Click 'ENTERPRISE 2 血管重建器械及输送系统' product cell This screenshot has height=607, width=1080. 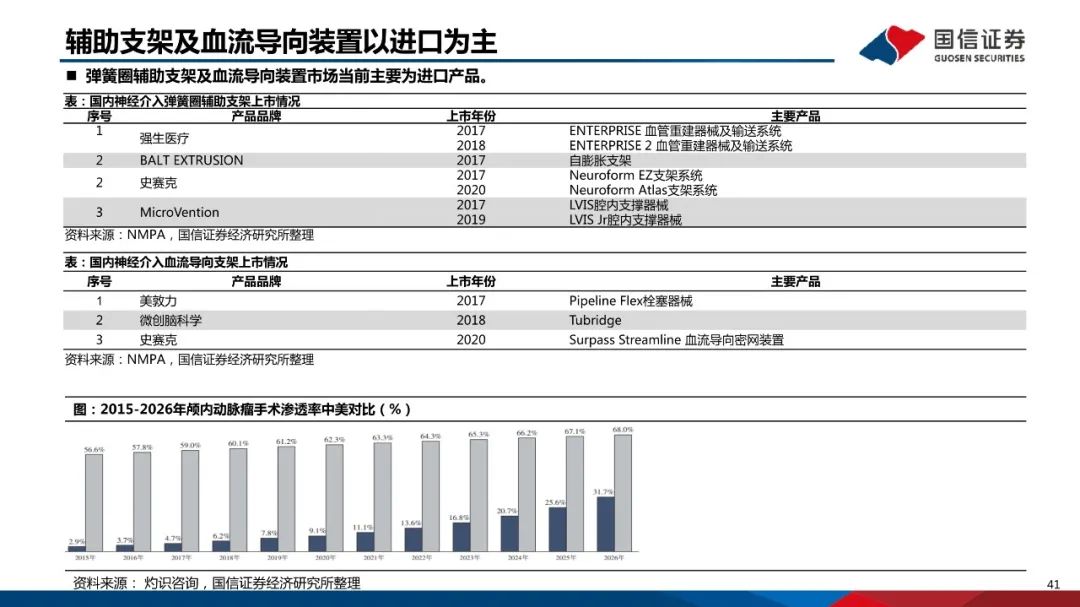681,145
